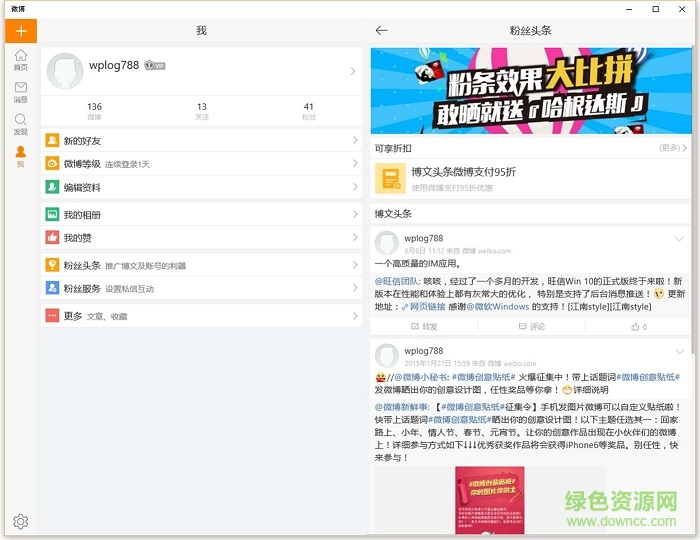Expand the first post's dropdown chevron
This screenshot has height=540, width=700.
680,239
